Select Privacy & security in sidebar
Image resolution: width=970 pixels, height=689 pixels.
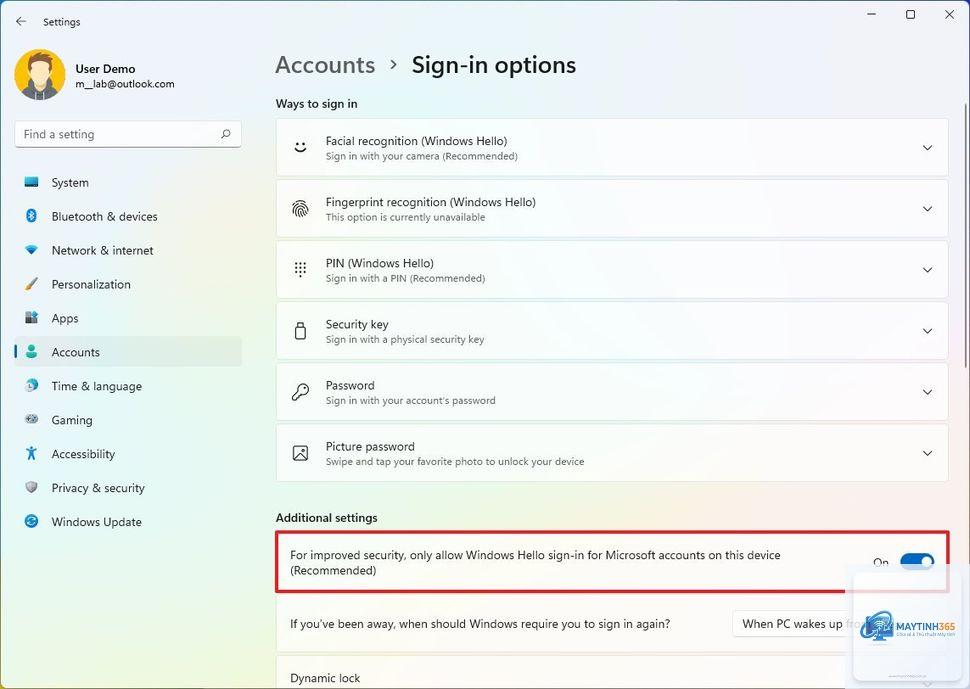coord(127,488)
